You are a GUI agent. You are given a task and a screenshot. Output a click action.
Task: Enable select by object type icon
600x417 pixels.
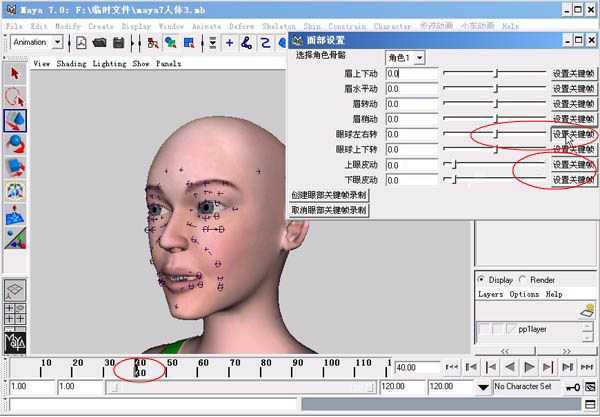click(x=171, y=42)
